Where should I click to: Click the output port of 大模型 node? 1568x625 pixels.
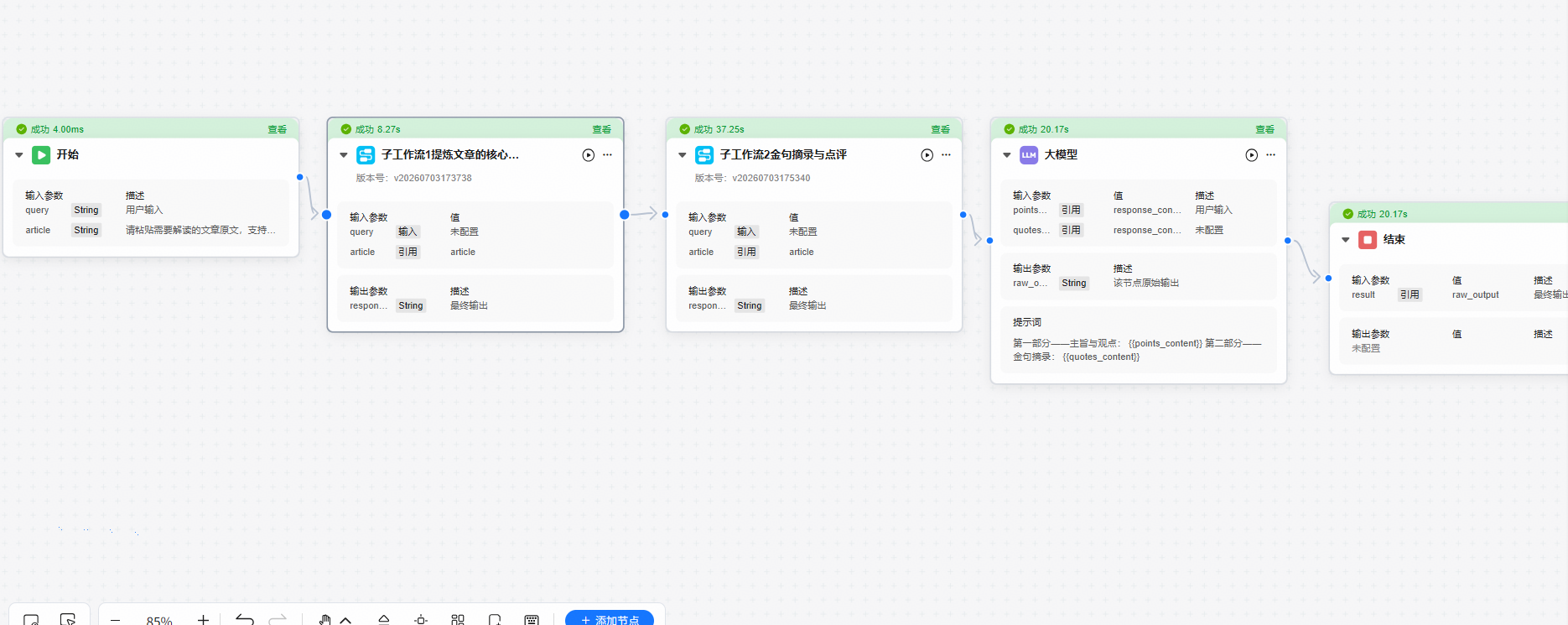coord(1288,241)
